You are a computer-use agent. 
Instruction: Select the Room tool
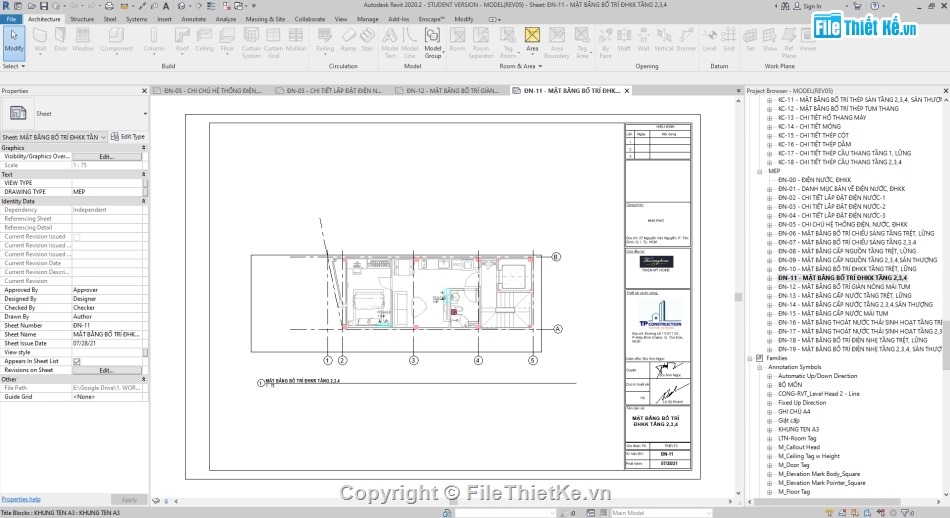coord(457,39)
